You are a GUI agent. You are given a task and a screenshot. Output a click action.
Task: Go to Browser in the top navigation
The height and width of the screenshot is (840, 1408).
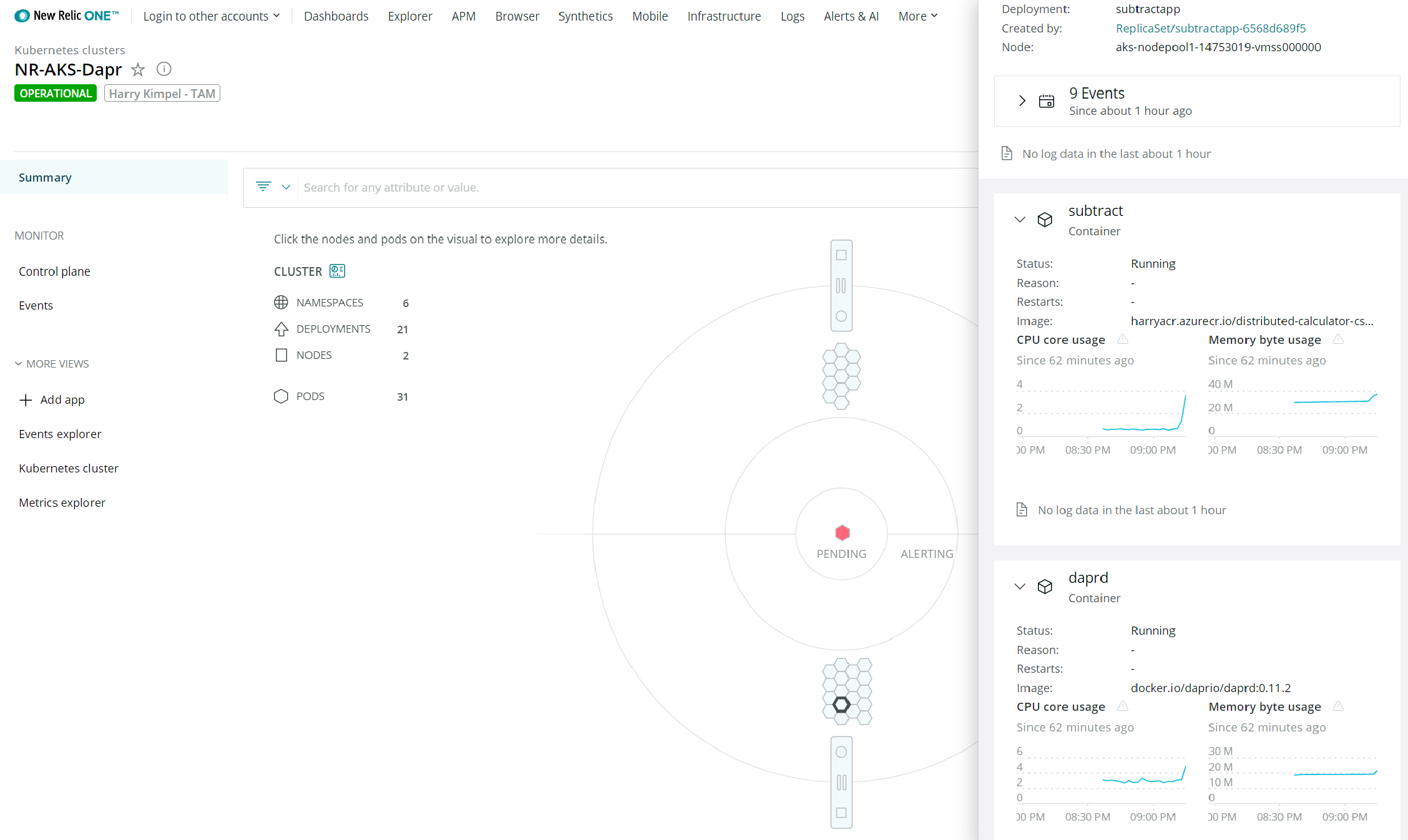(517, 16)
